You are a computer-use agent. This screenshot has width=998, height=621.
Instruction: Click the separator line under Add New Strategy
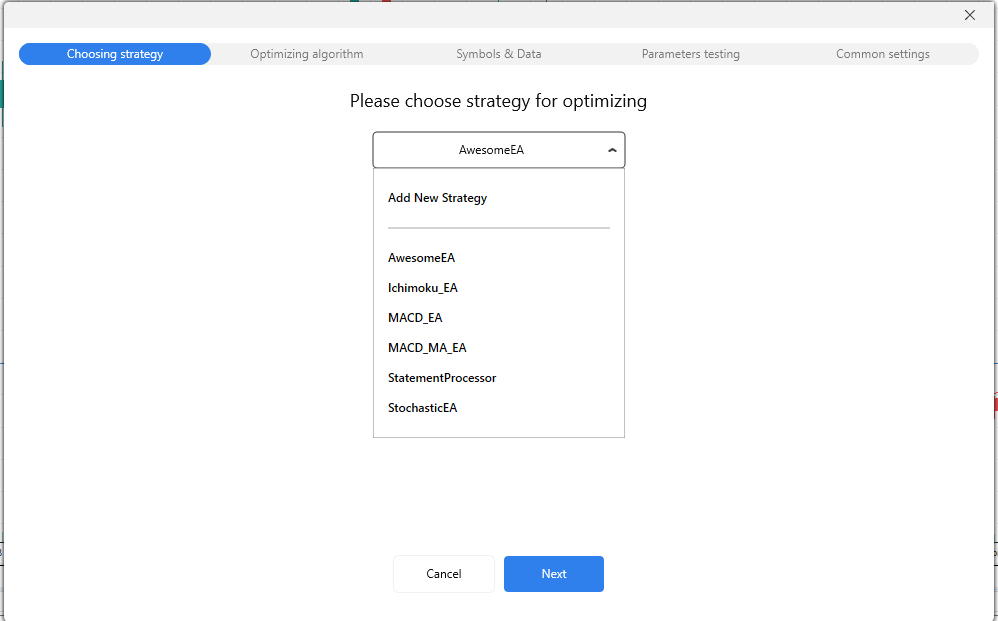(x=498, y=228)
